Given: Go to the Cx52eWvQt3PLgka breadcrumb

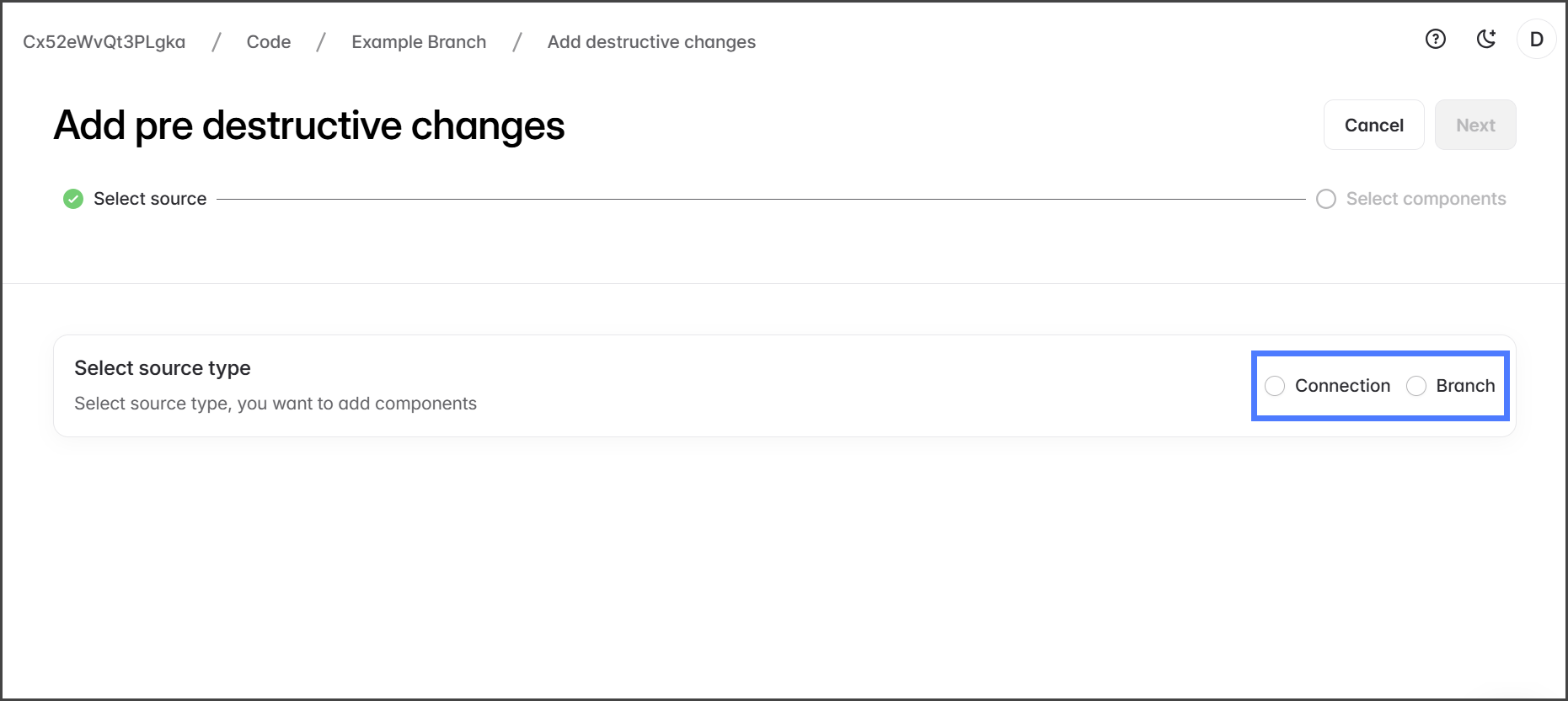Looking at the screenshot, I should pyautogui.click(x=104, y=42).
